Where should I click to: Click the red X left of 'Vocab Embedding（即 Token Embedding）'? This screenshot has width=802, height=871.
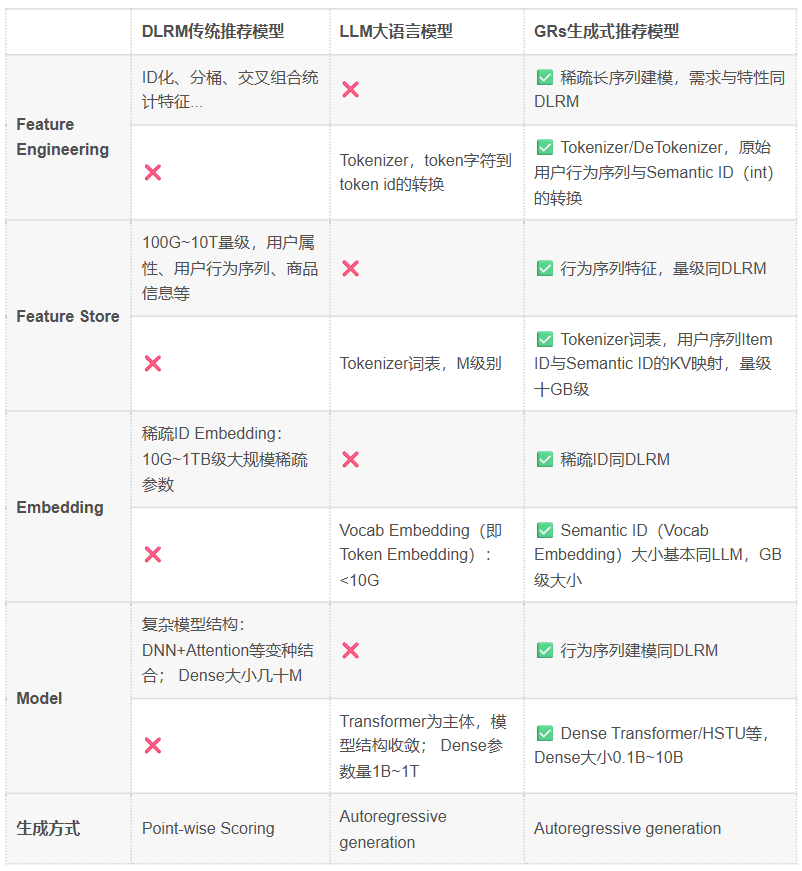click(x=153, y=554)
